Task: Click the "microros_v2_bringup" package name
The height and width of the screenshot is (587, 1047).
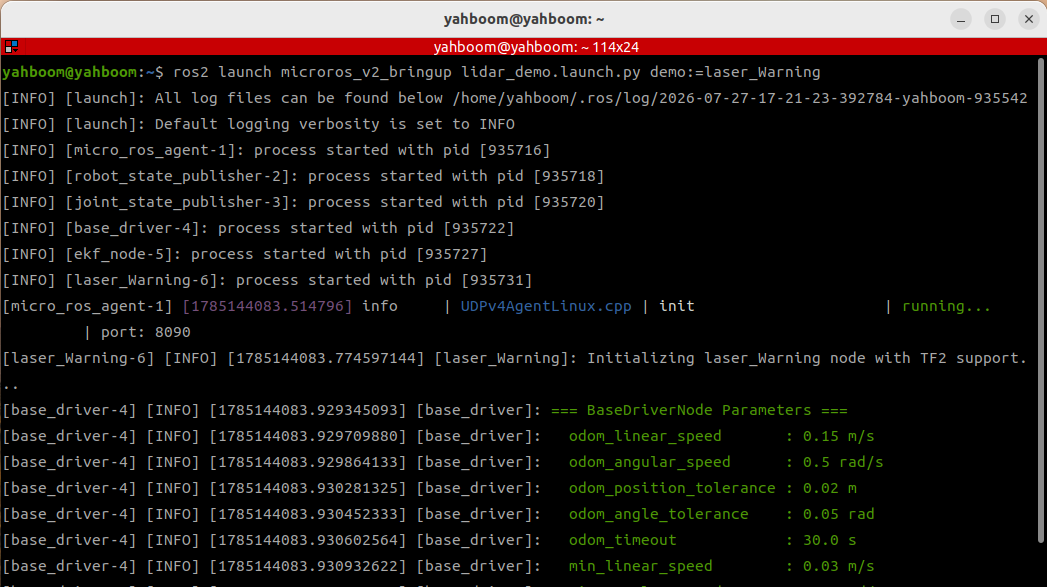Action: [x=366, y=72]
